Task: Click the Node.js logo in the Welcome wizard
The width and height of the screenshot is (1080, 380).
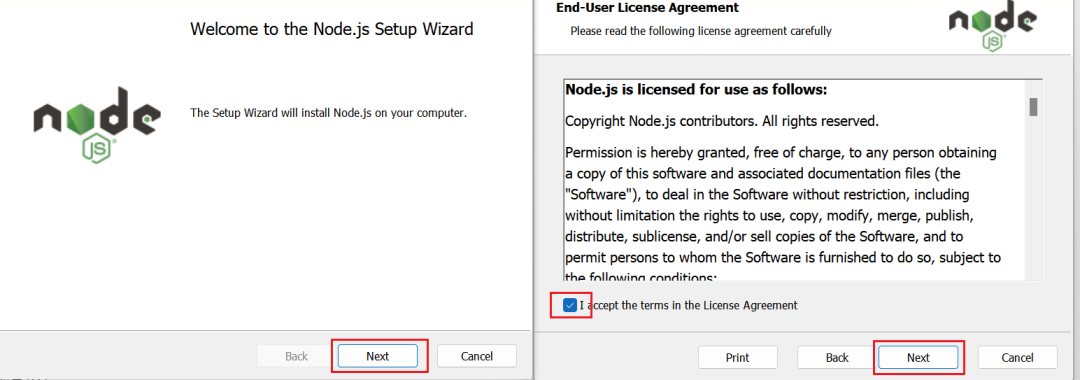Action: 96,124
